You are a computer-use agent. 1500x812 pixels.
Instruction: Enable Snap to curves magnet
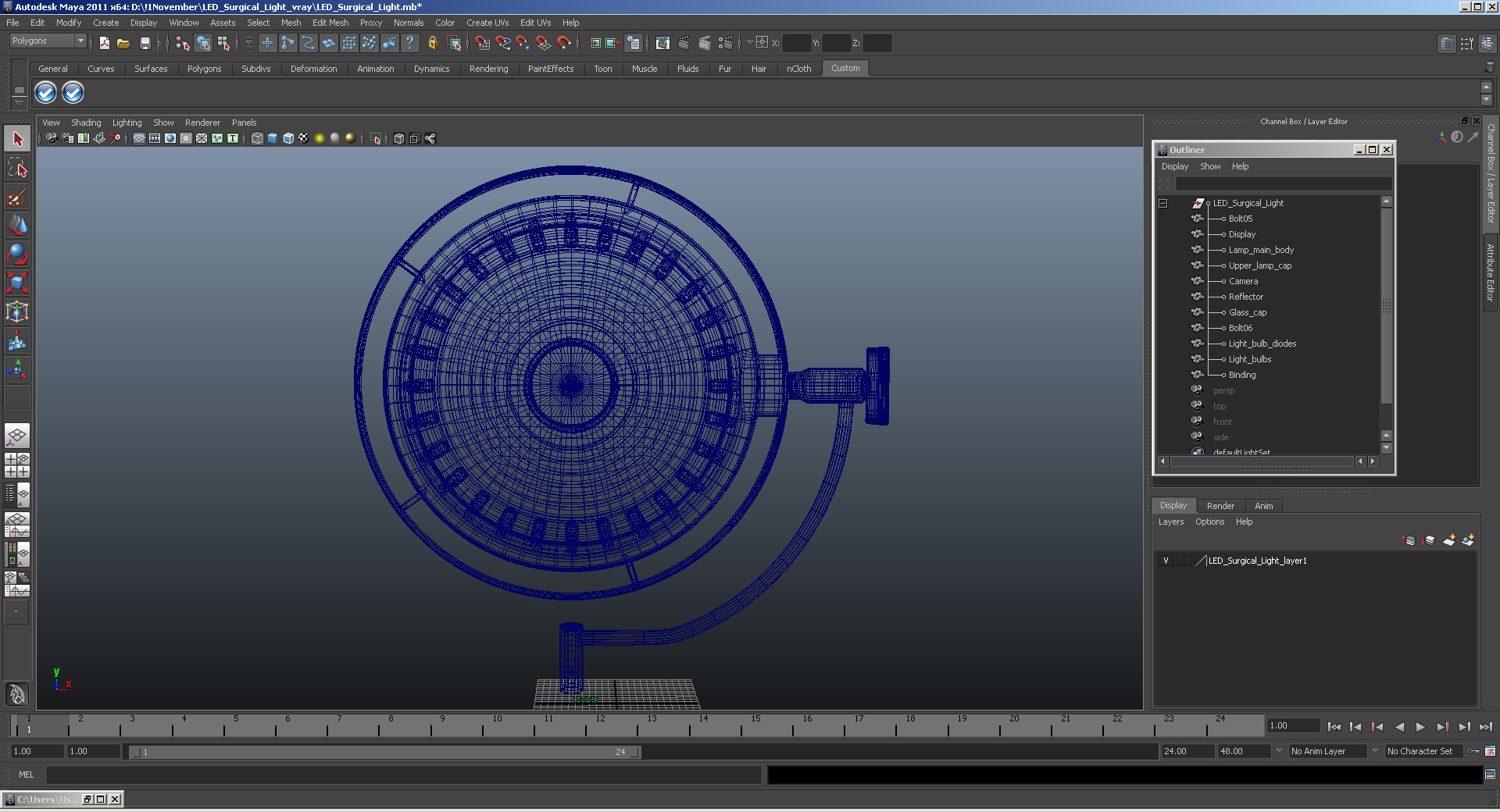(502, 43)
